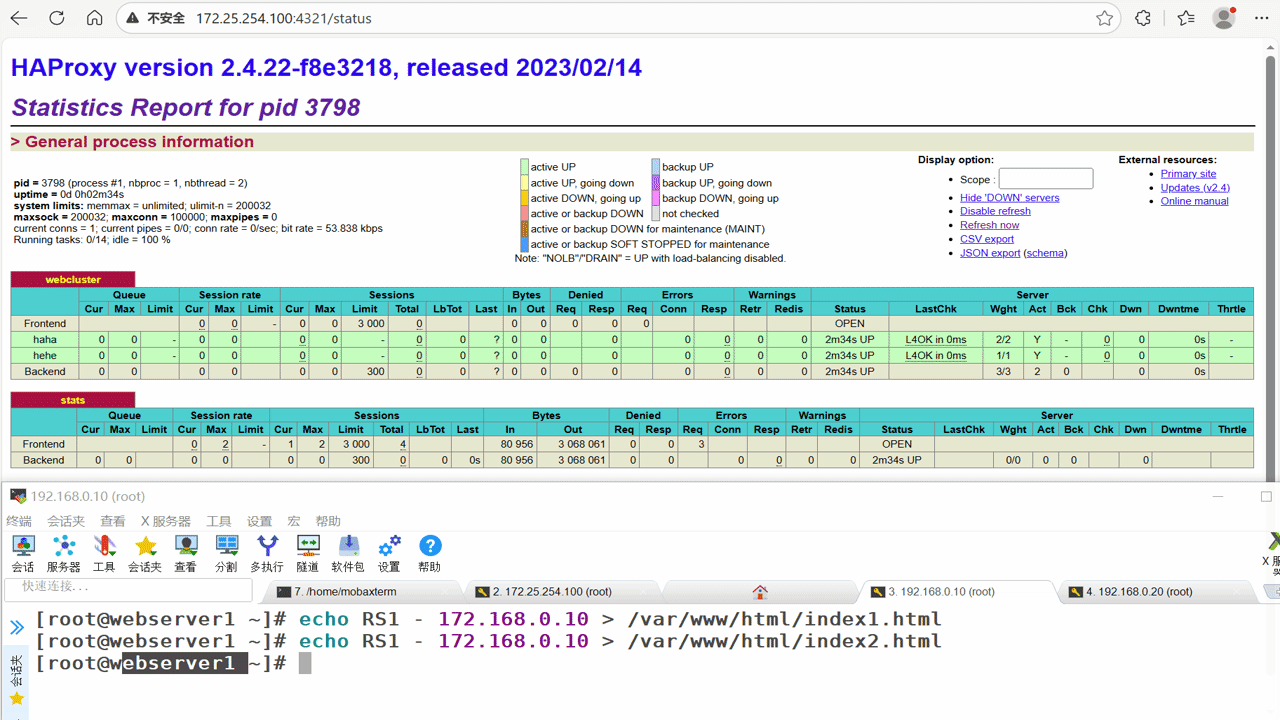Viewport: 1280px width, 720px height.
Task: Go to browser home page
Action: pos(94,18)
